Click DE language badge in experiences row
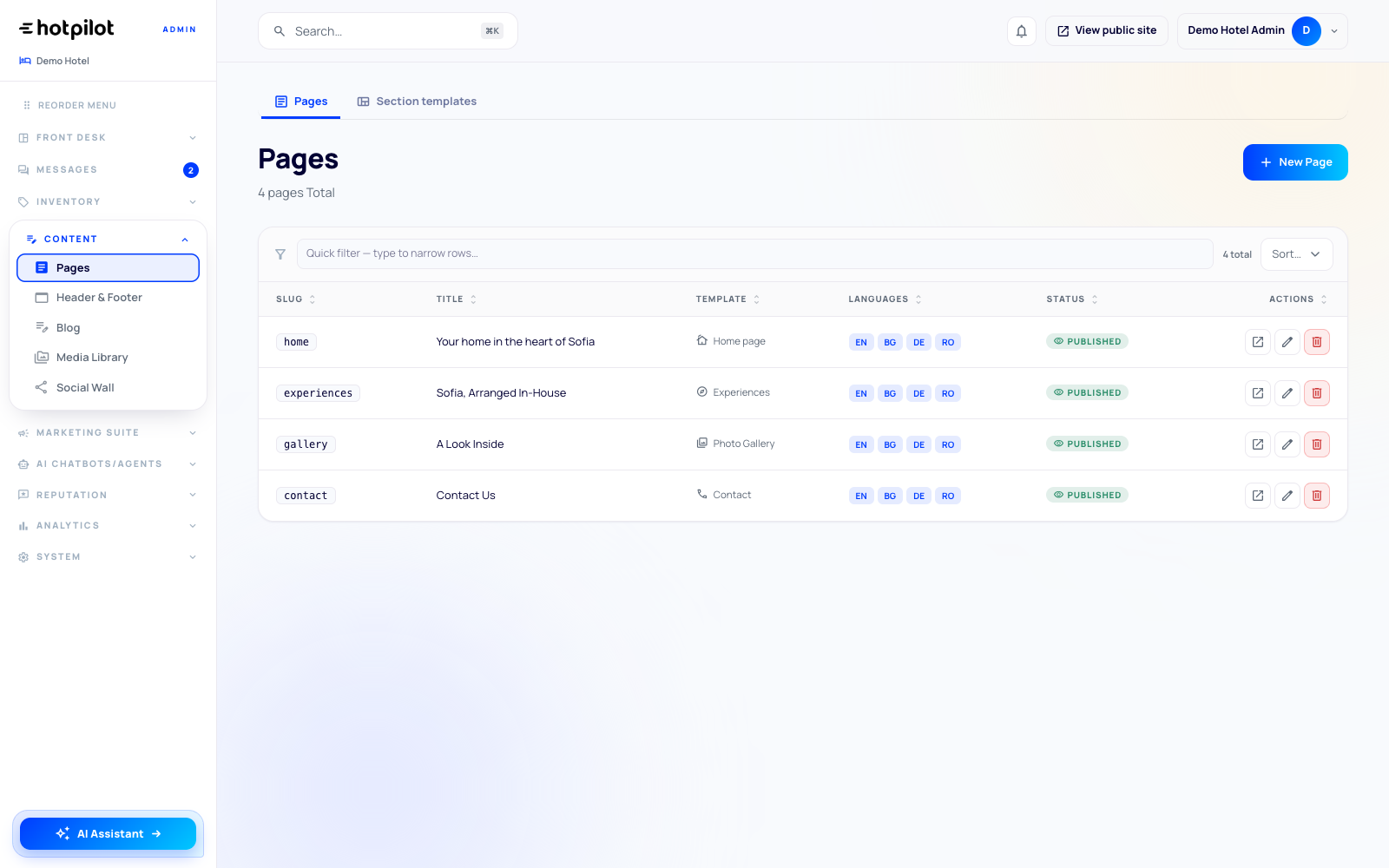 click(x=918, y=393)
